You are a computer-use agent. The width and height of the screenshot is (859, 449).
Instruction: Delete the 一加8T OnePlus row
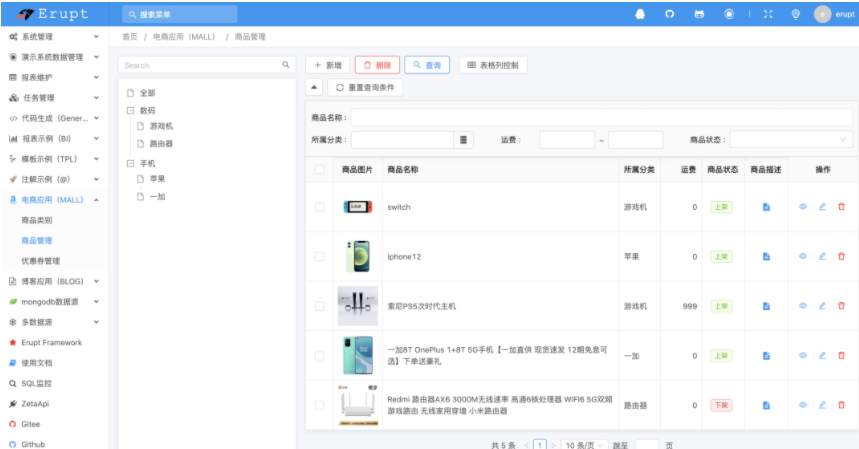(841, 355)
